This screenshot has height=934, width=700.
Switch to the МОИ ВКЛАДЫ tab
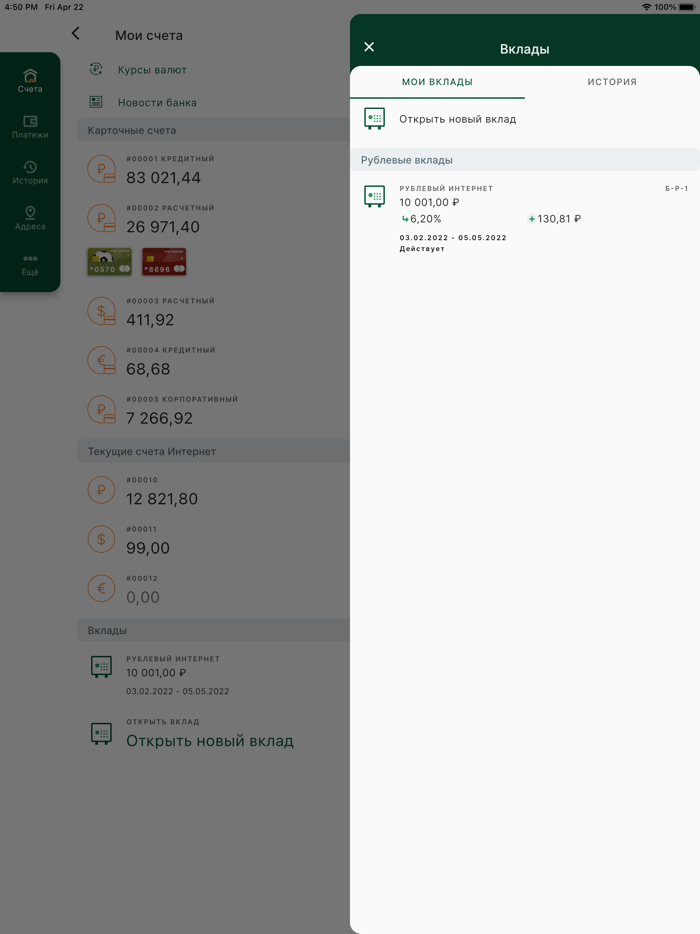coord(437,82)
